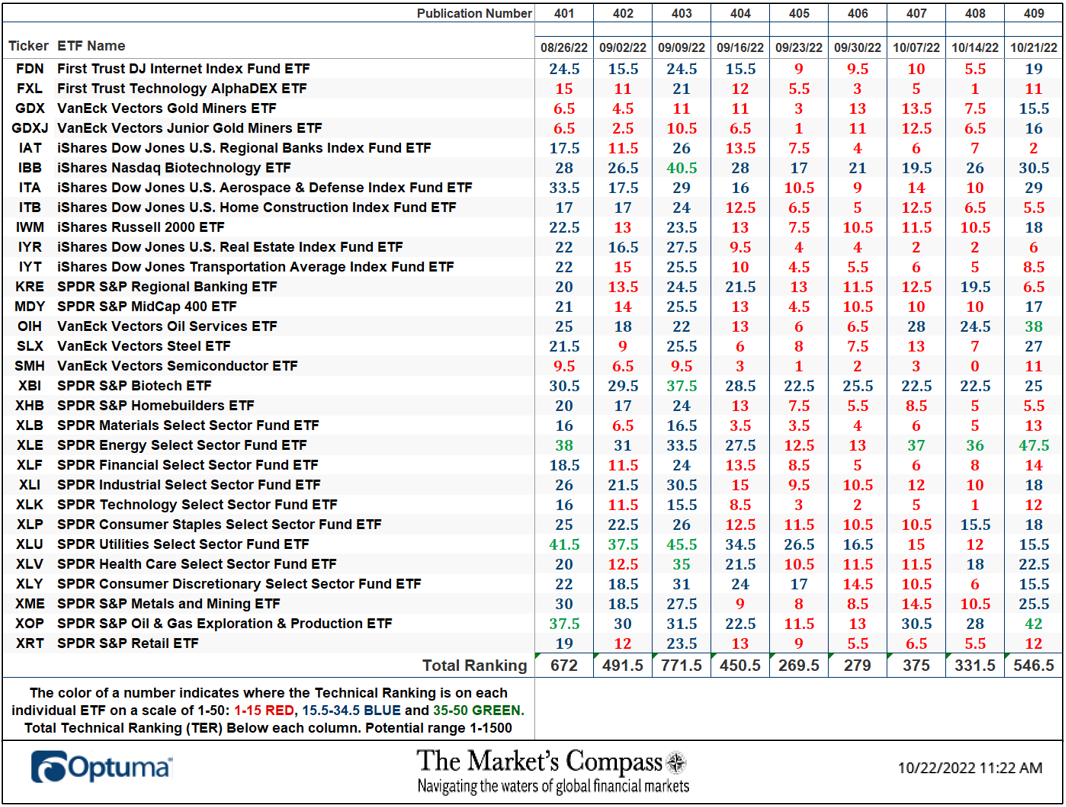This screenshot has height=807, width=1066.
Task: Click the GDX ticker cell
Action: [29, 108]
